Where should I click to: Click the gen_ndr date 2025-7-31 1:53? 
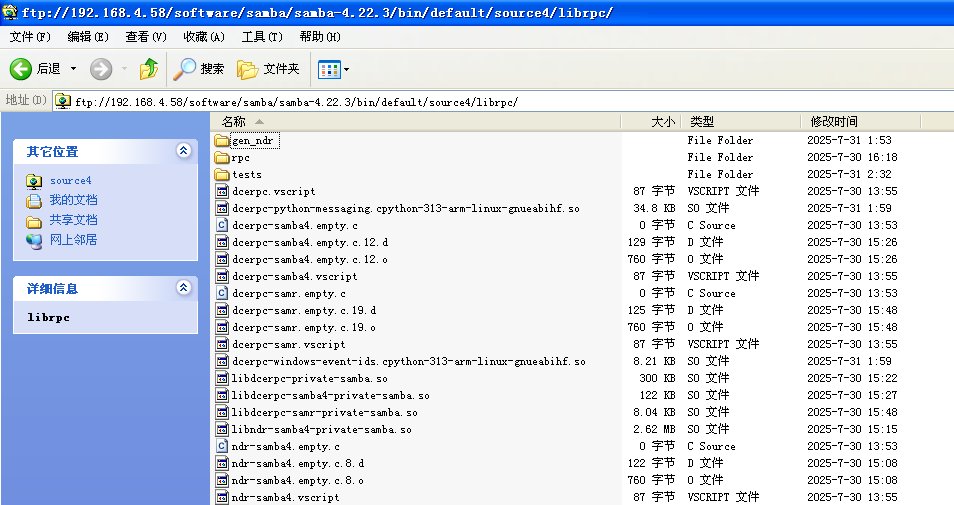point(849,141)
